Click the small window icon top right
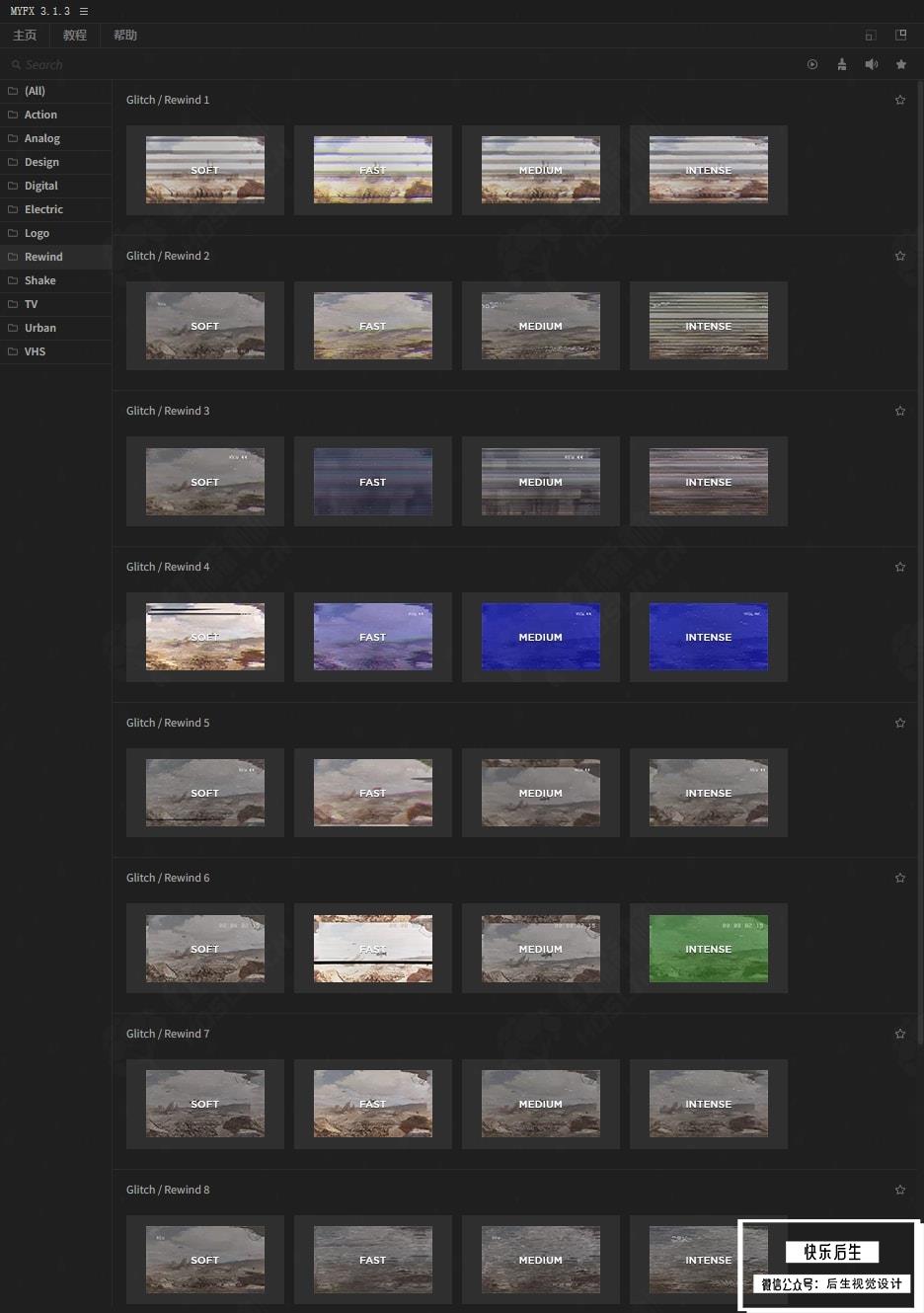Screen dimensions: 924x1313 pos(871,36)
